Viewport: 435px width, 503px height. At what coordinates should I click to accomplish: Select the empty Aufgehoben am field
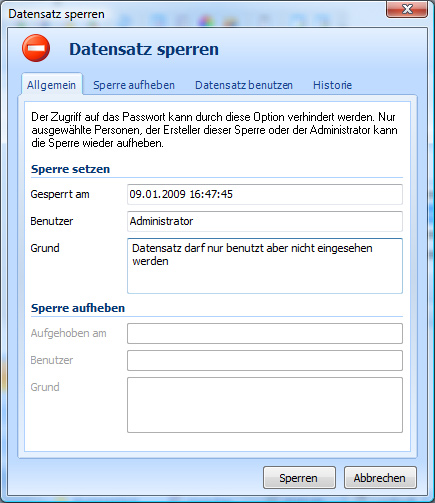click(x=265, y=333)
